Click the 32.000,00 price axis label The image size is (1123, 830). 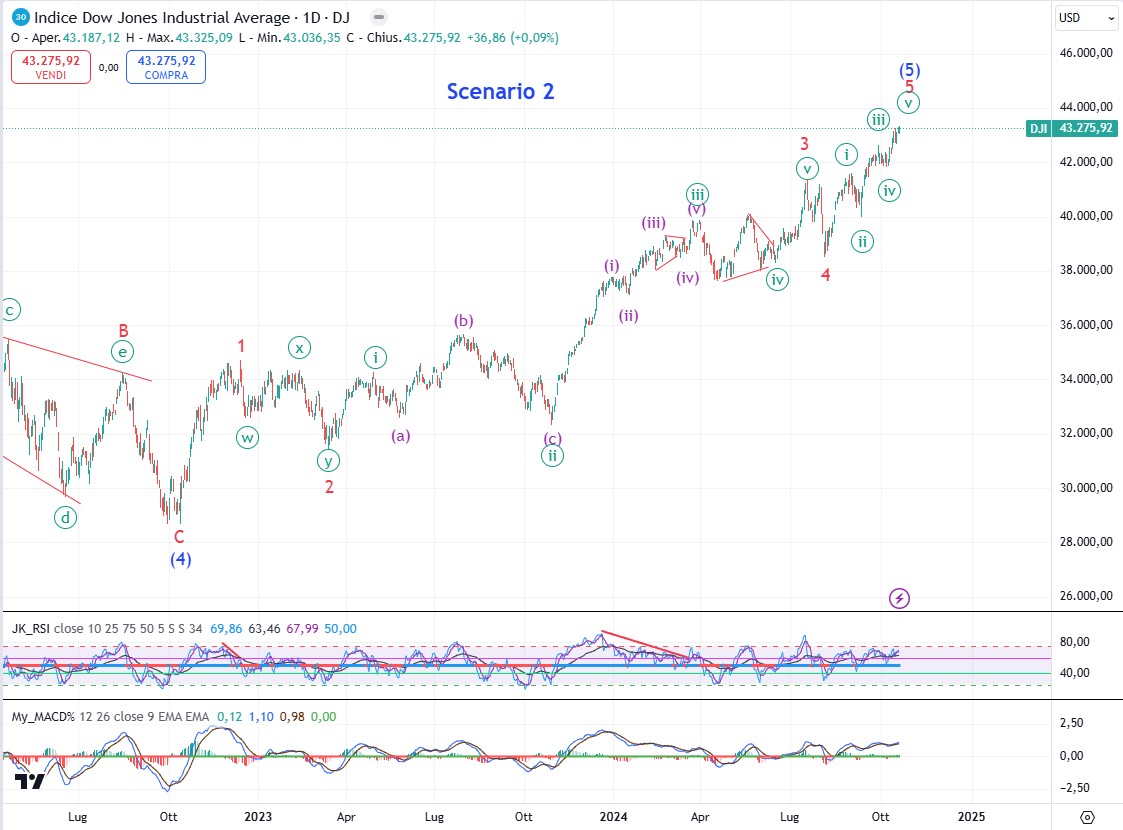pyautogui.click(x=1086, y=433)
